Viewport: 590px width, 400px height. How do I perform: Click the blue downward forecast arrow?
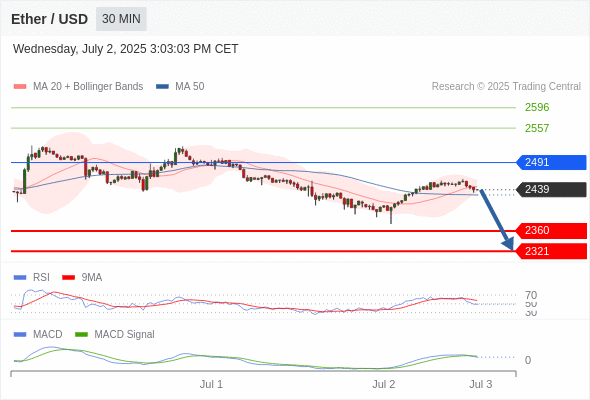[497, 220]
